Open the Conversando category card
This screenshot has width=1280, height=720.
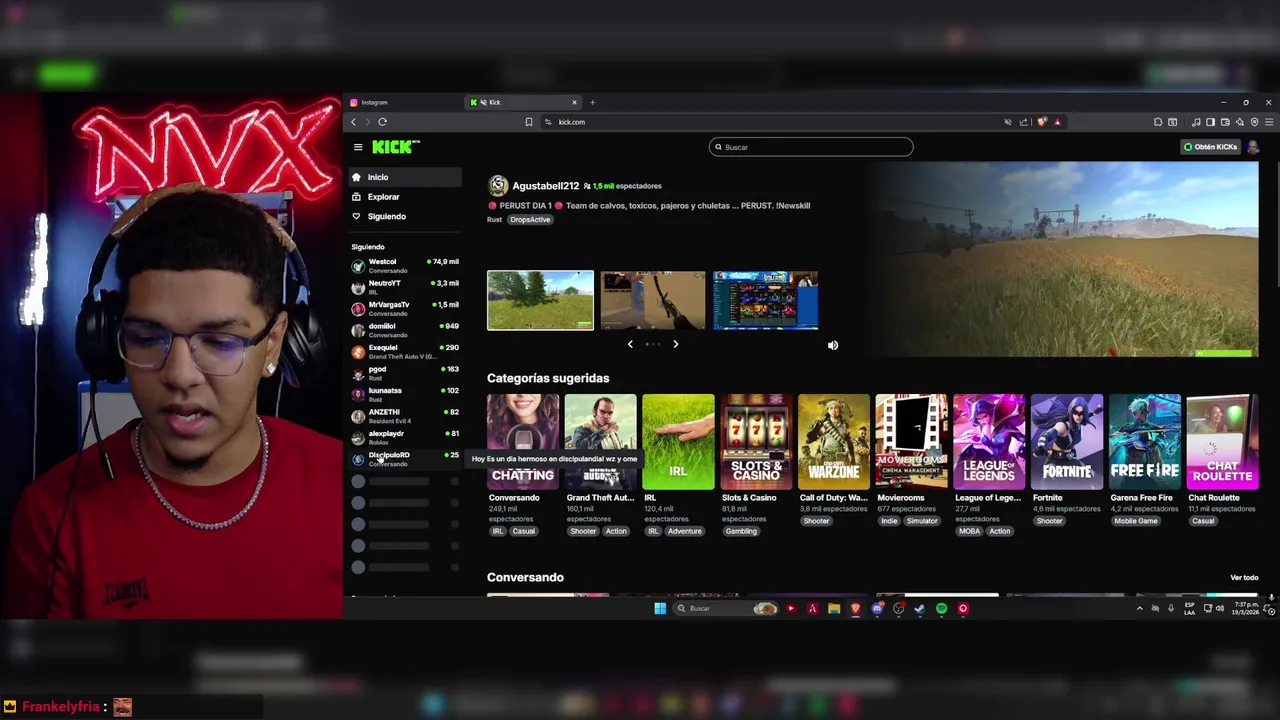(x=523, y=442)
